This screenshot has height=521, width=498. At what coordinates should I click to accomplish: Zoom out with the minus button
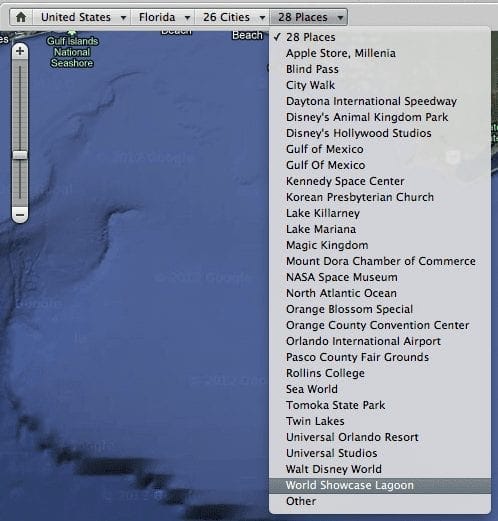(20, 215)
